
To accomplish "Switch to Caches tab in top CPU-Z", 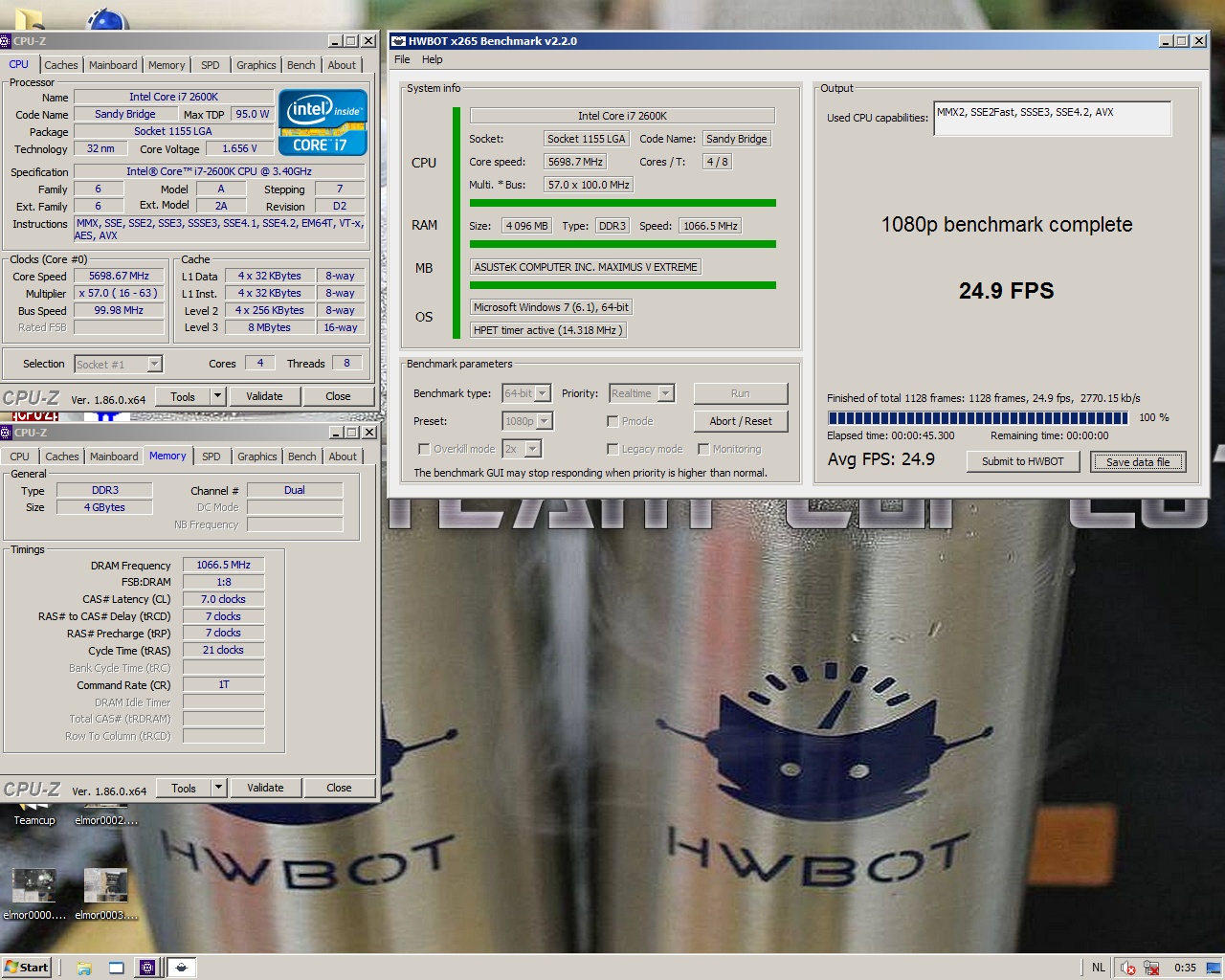I will pos(61,65).
